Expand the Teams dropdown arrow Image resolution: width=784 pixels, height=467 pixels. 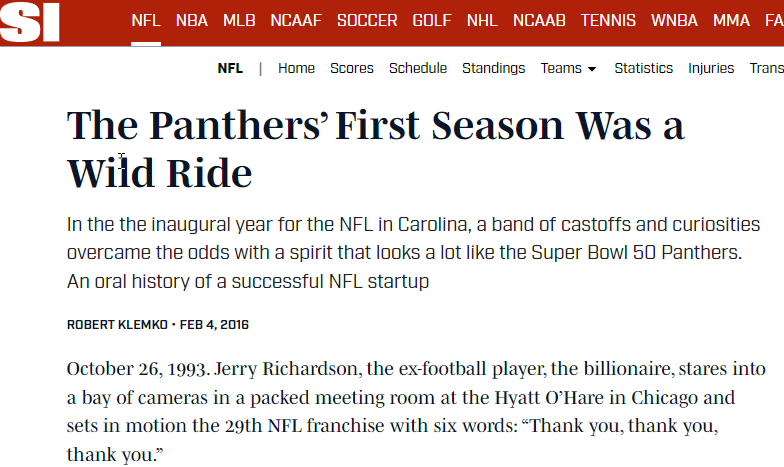point(592,69)
